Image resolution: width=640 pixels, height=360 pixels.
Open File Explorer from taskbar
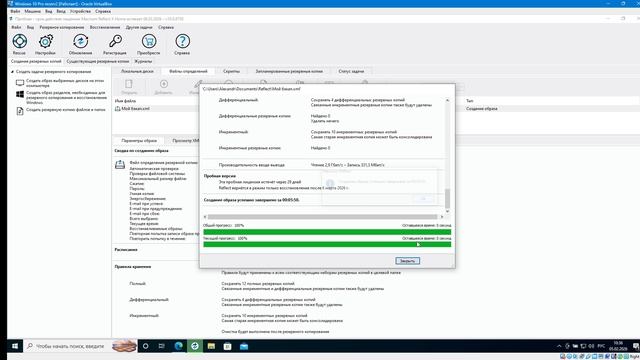coord(211,346)
